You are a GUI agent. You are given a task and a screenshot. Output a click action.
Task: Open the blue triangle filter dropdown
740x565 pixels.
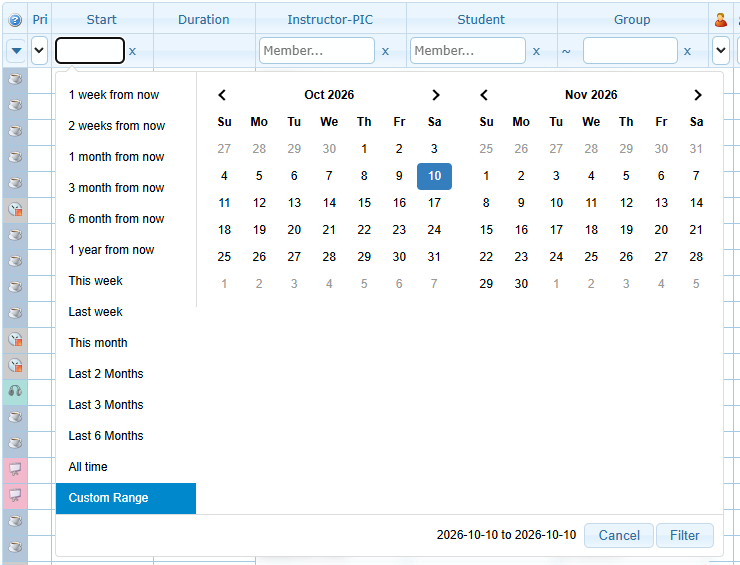[x=16, y=51]
